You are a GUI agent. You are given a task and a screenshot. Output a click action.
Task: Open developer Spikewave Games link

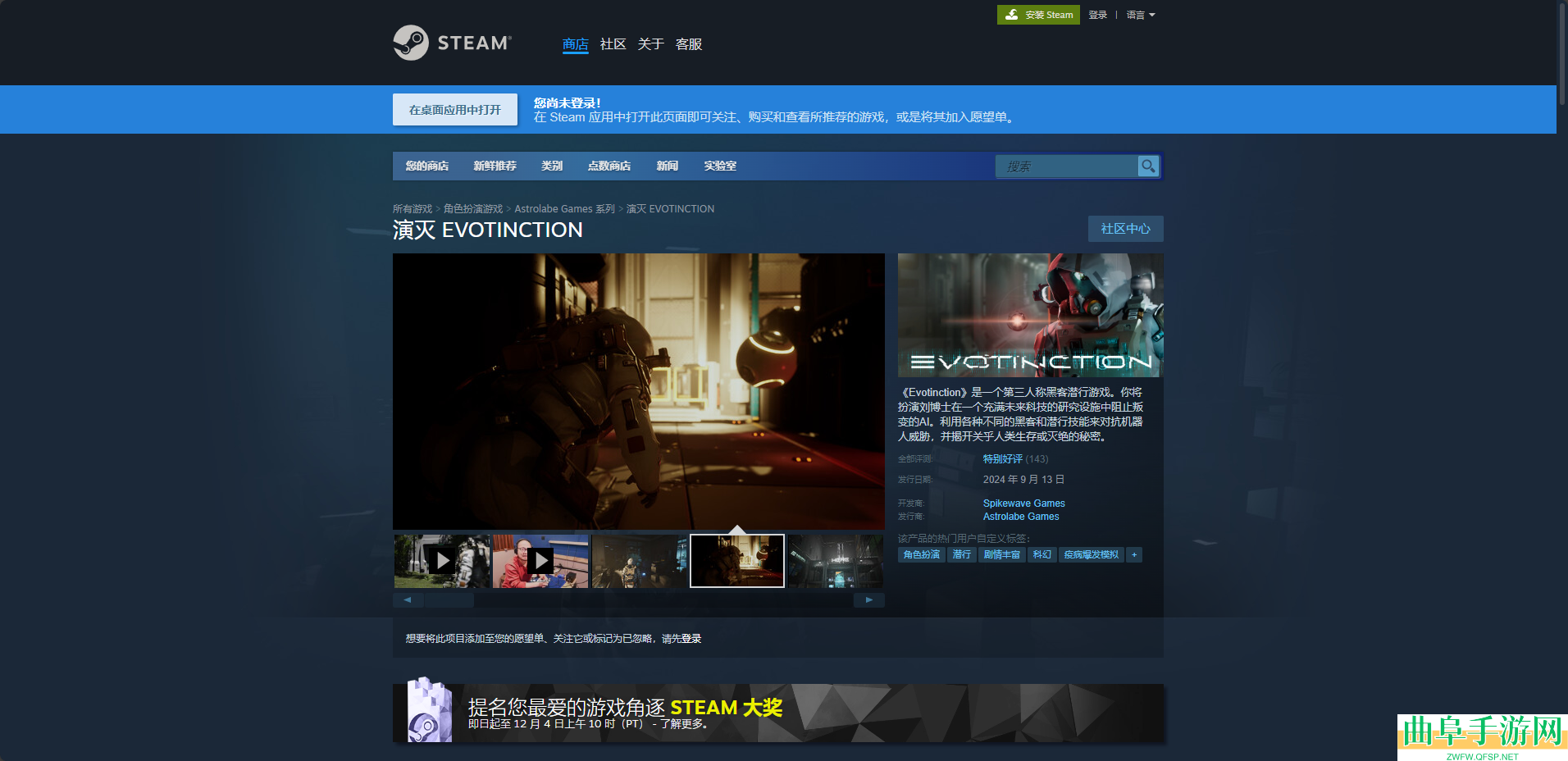1024,504
